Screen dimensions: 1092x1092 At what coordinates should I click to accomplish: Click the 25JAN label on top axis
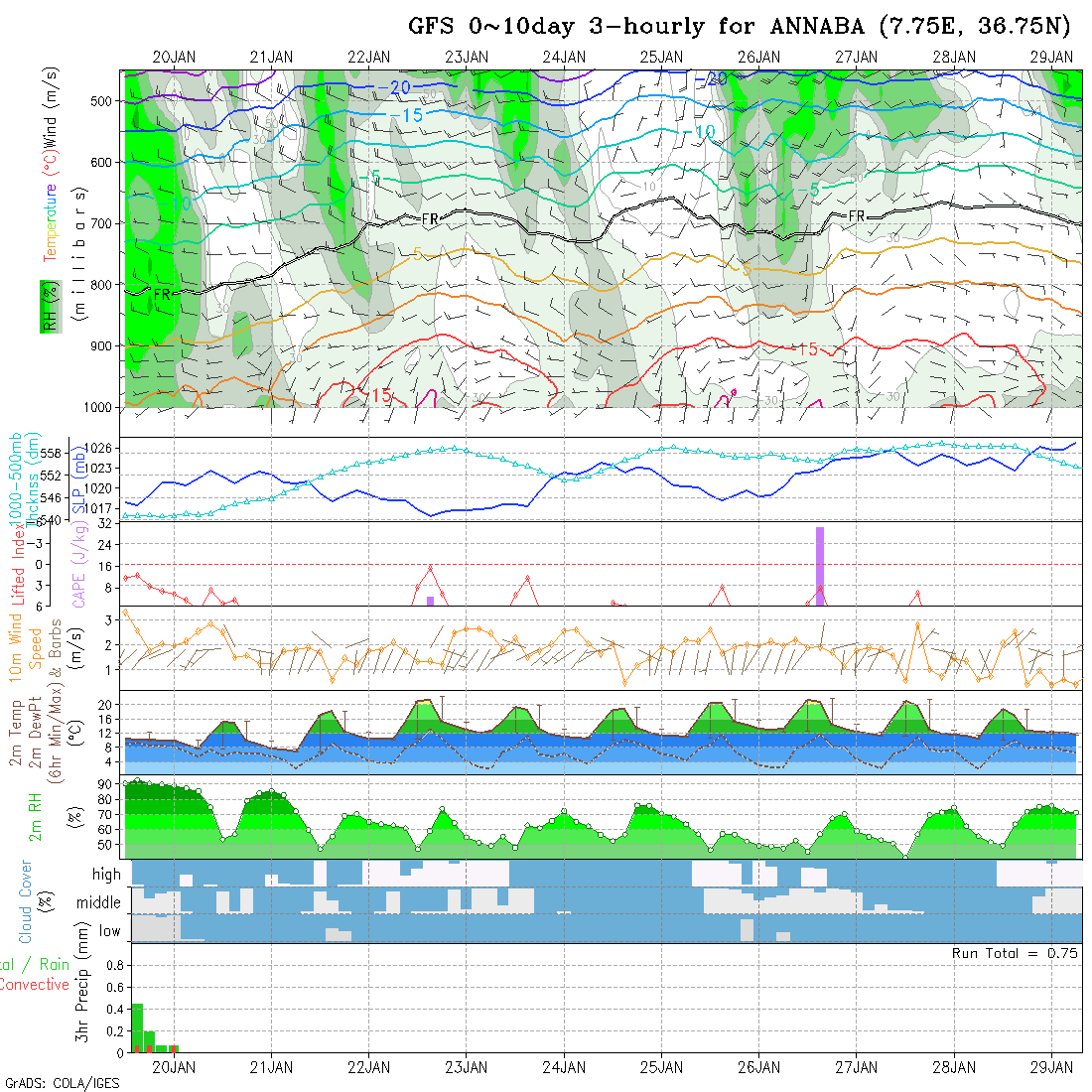click(x=661, y=58)
